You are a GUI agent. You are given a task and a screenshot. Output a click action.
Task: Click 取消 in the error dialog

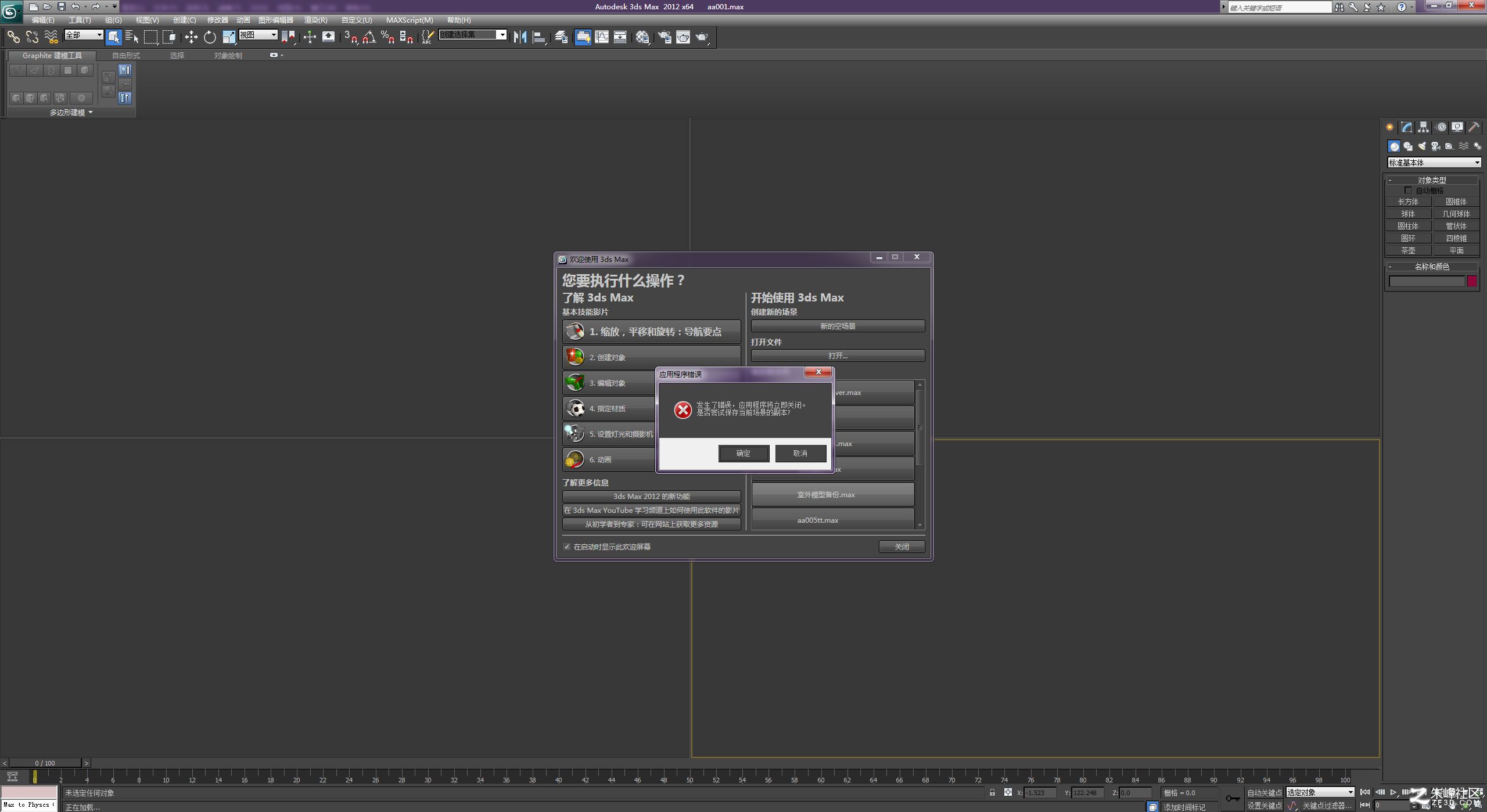click(800, 454)
